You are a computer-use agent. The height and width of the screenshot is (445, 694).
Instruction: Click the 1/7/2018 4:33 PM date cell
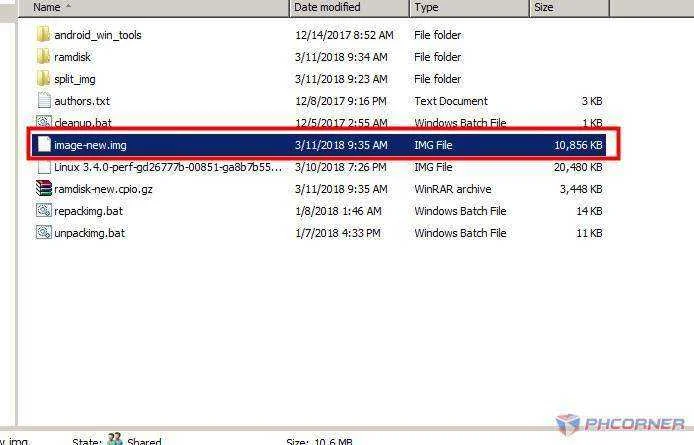338,233
